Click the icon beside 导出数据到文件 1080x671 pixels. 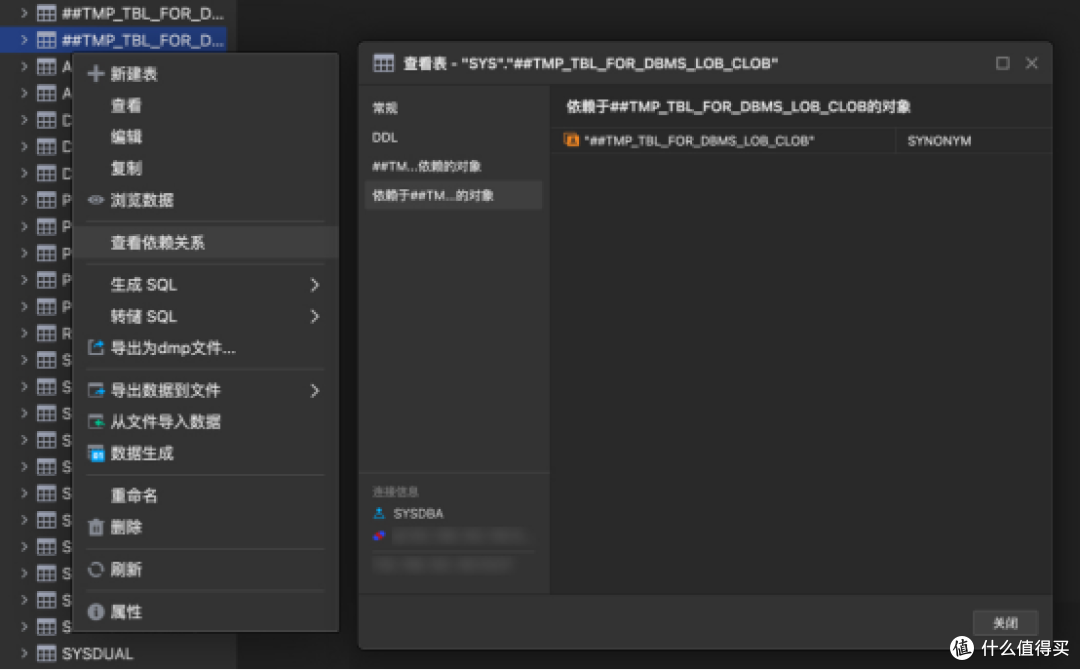[96, 391]
